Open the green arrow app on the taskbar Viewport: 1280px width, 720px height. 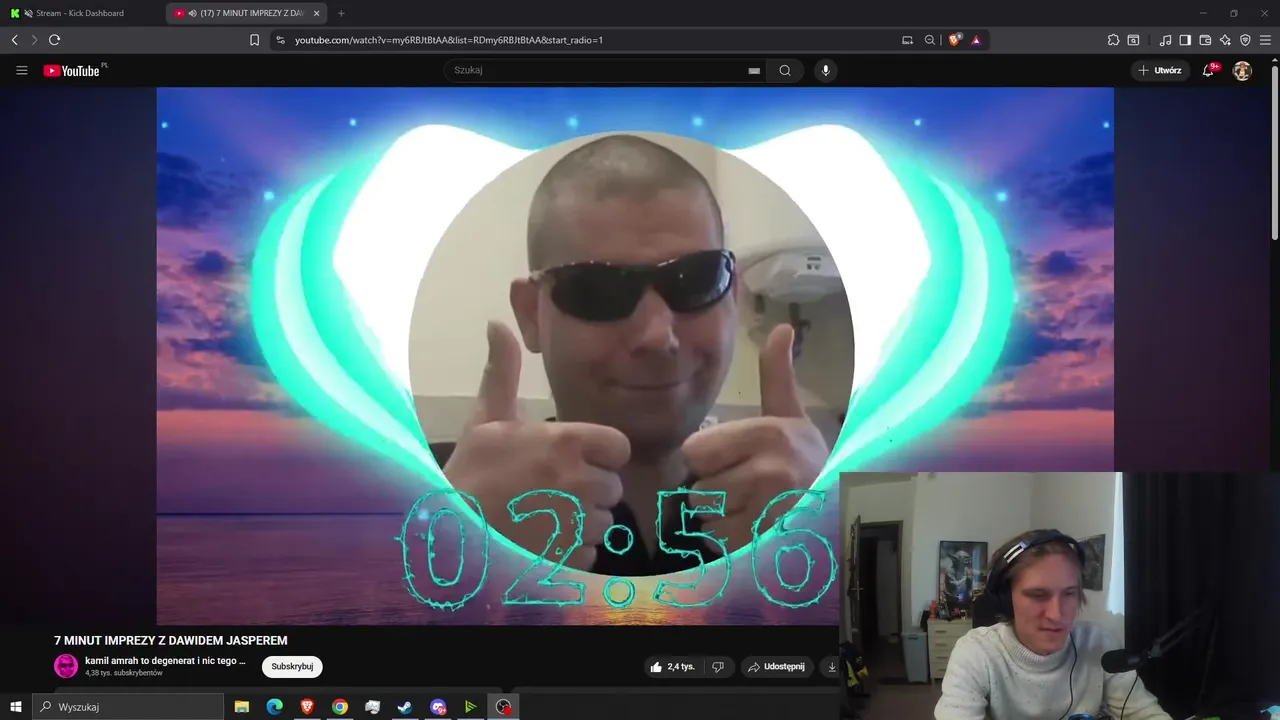pyautogui.click(x=470, y=707)
